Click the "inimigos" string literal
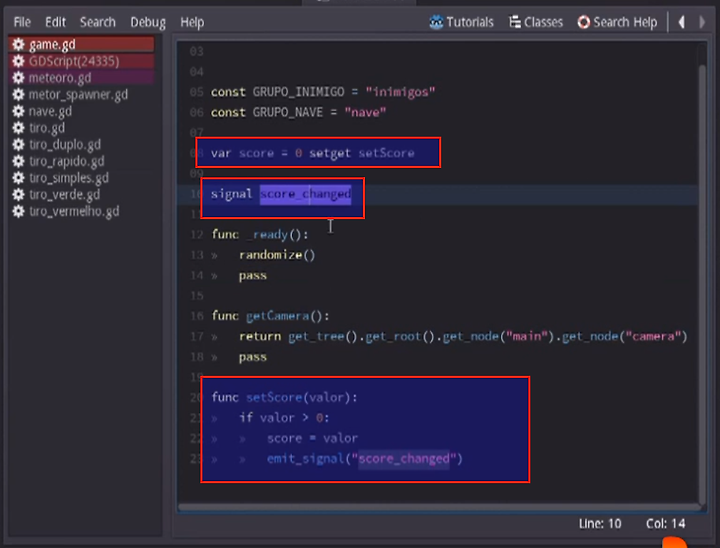 (400, 92)
